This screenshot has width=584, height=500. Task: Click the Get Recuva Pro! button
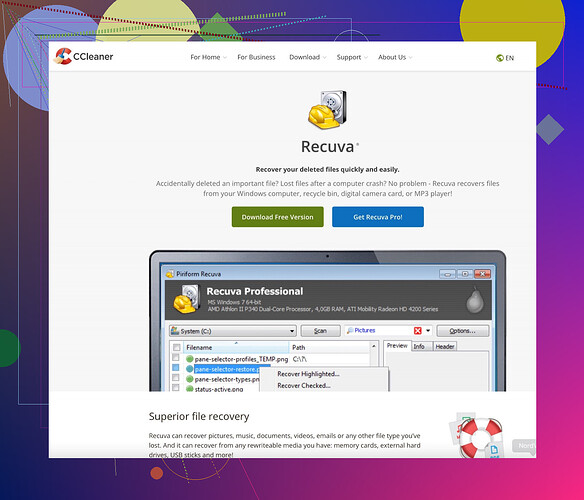378,217
